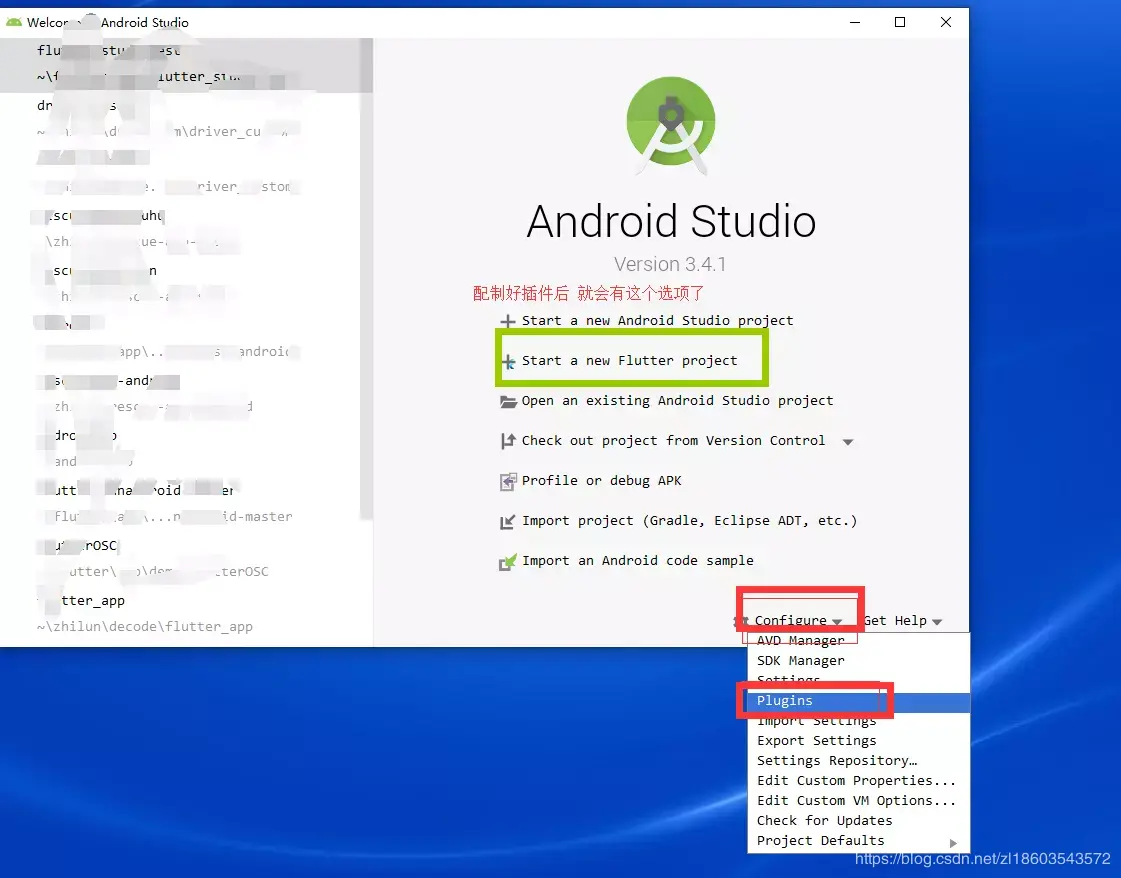Maximize the Android Studio welcome window
Image resolution: width=1121 pixels, height=878 pixels.
point(900,22)
